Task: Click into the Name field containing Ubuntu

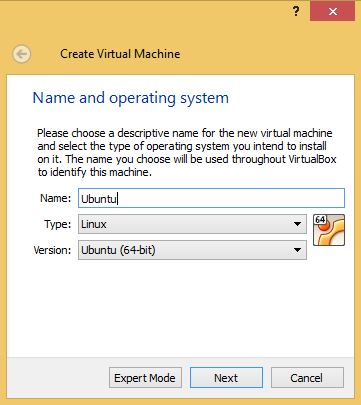Action: [211, 198]
